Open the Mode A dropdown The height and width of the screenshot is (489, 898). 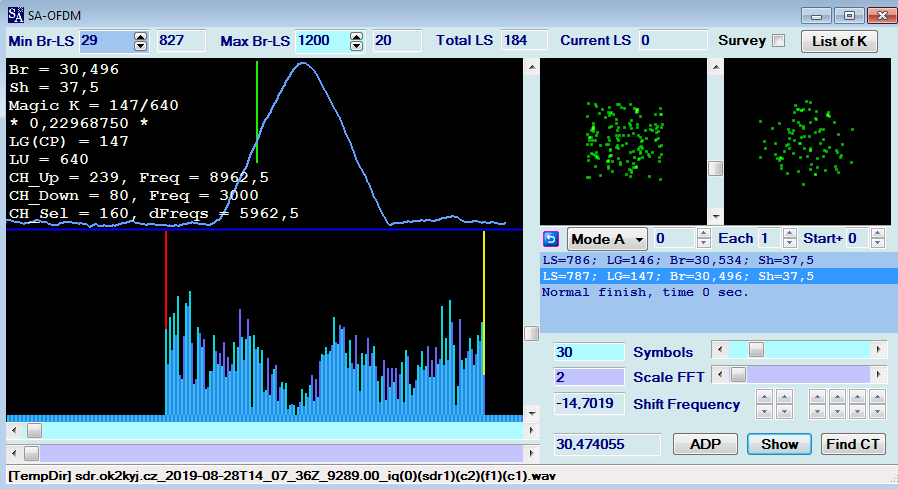click(607, 239)
